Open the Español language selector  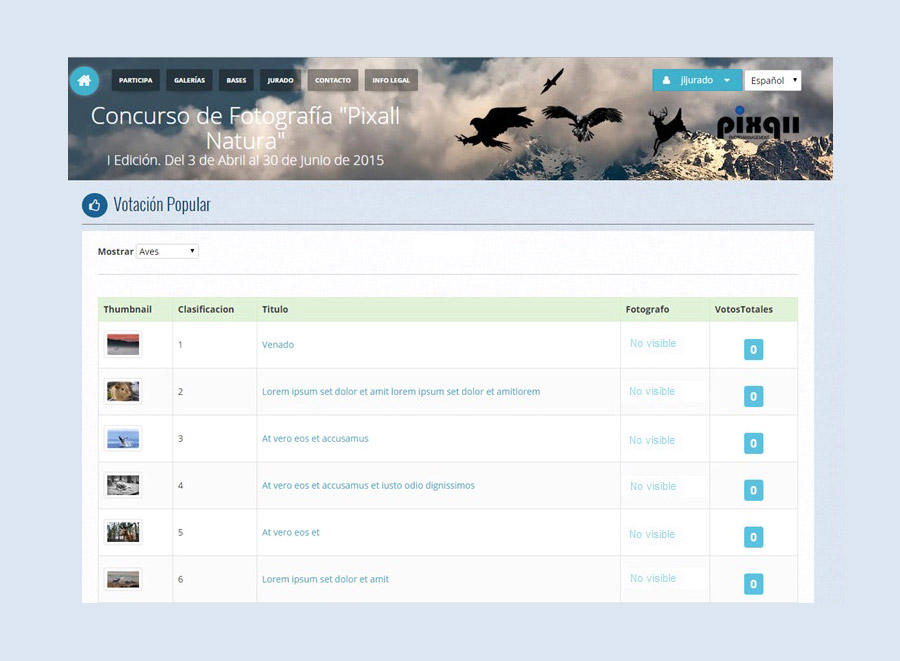pos(773,80)
